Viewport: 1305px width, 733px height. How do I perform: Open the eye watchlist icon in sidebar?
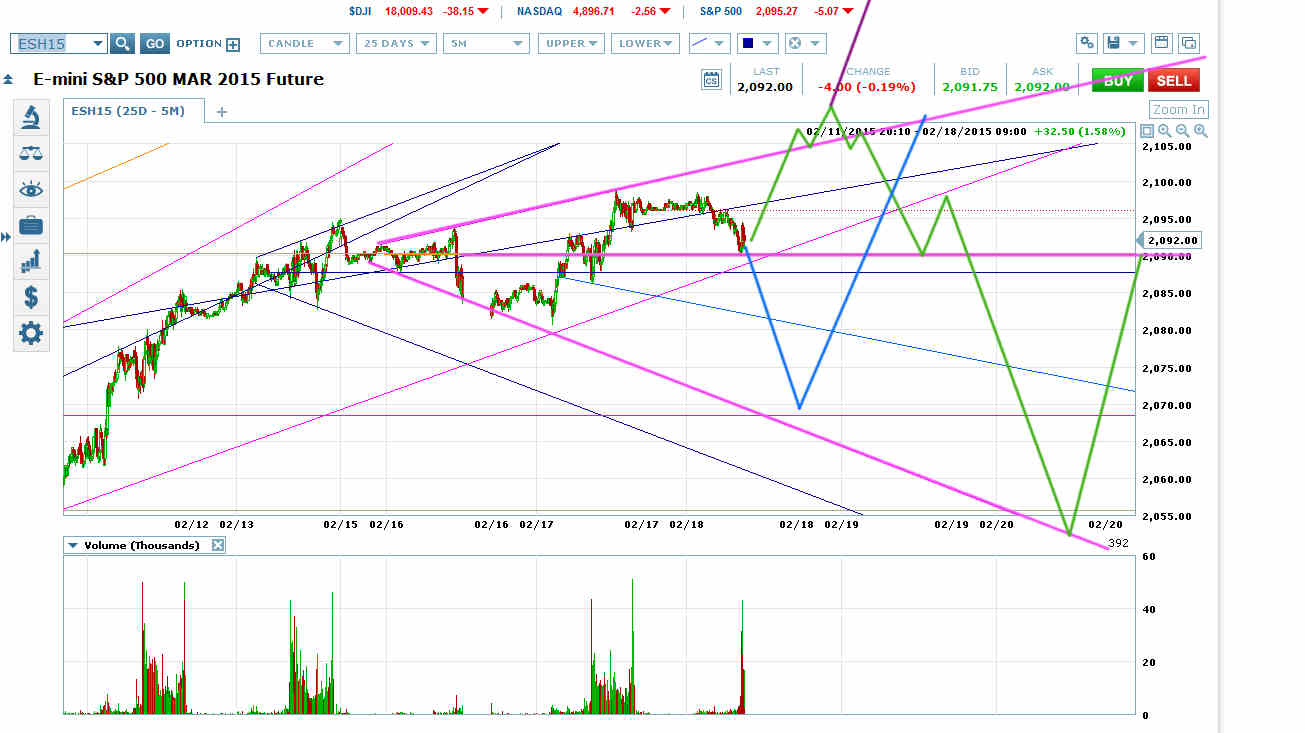click(31, 190)
